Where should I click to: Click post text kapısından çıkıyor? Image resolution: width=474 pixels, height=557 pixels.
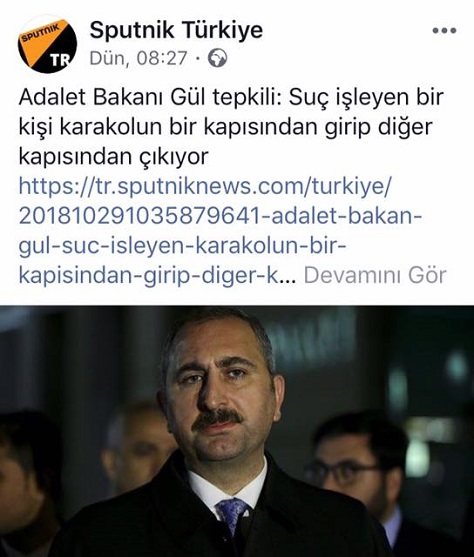[x=113, y=157]
